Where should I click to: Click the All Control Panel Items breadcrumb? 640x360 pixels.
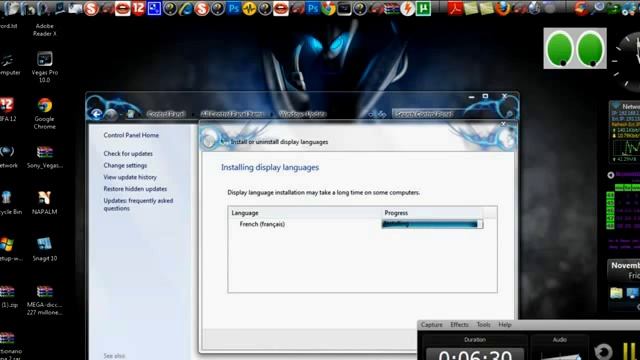232,114
